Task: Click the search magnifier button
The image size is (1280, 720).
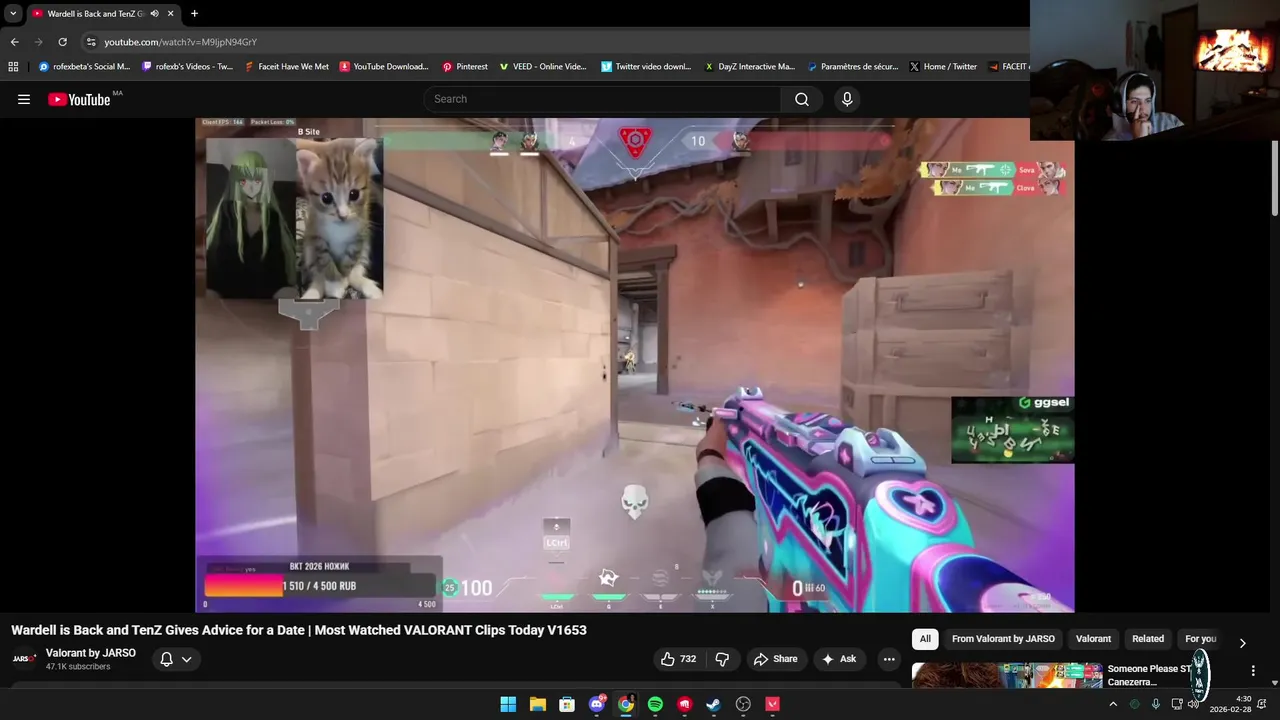Action: (x=802, y=99)
